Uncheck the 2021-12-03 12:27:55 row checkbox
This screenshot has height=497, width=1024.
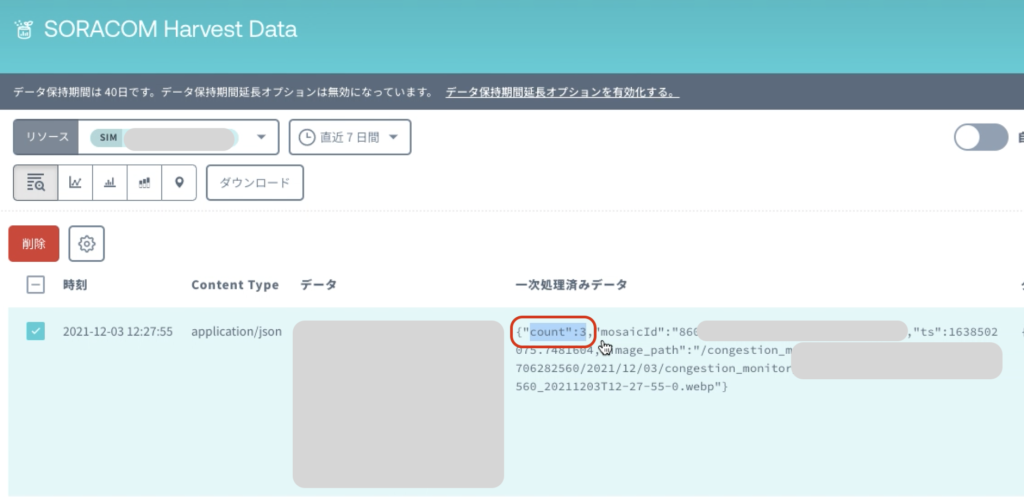(x=35, y=331)
